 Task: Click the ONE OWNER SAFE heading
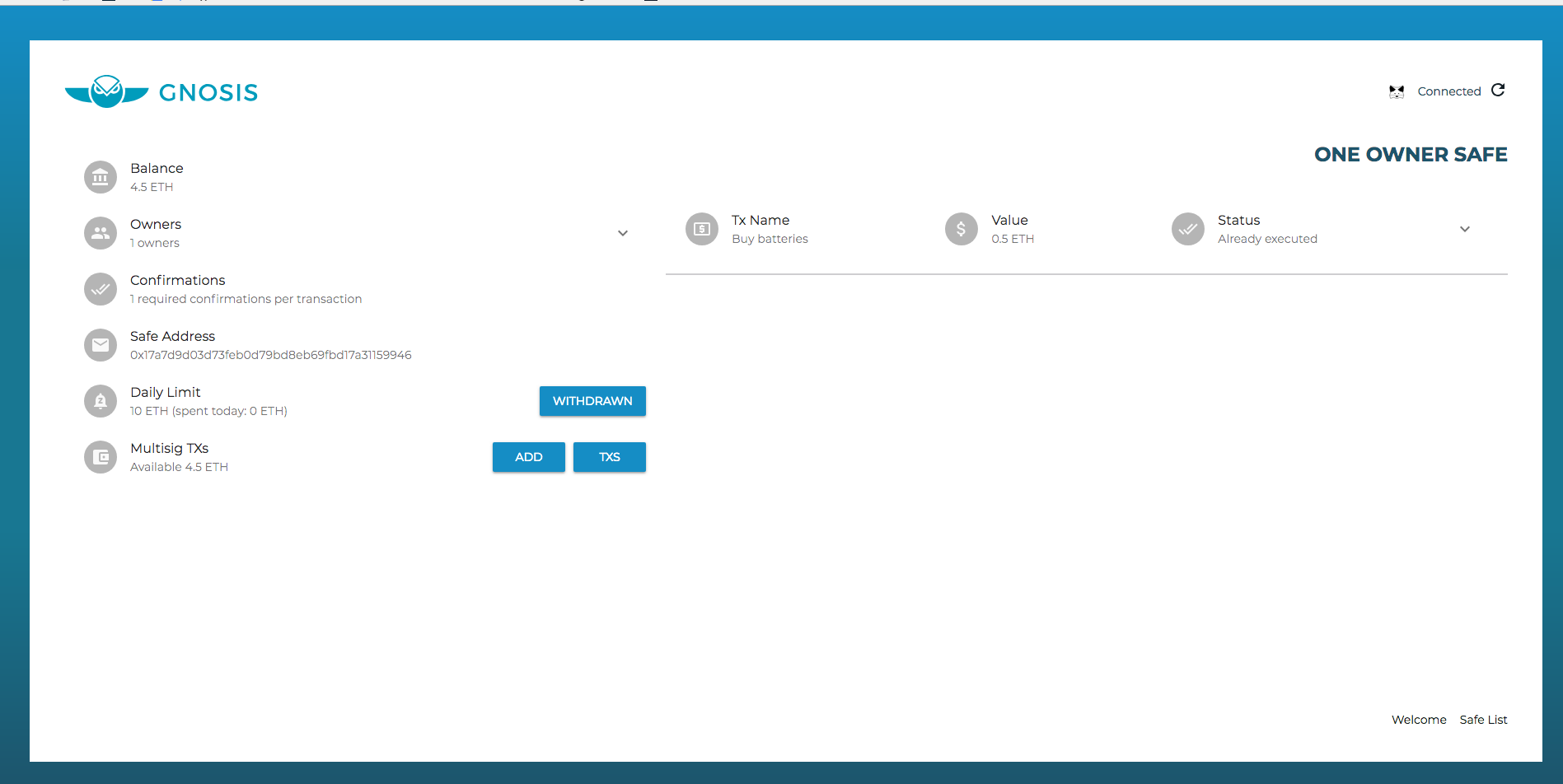[x=1411, y=155]
